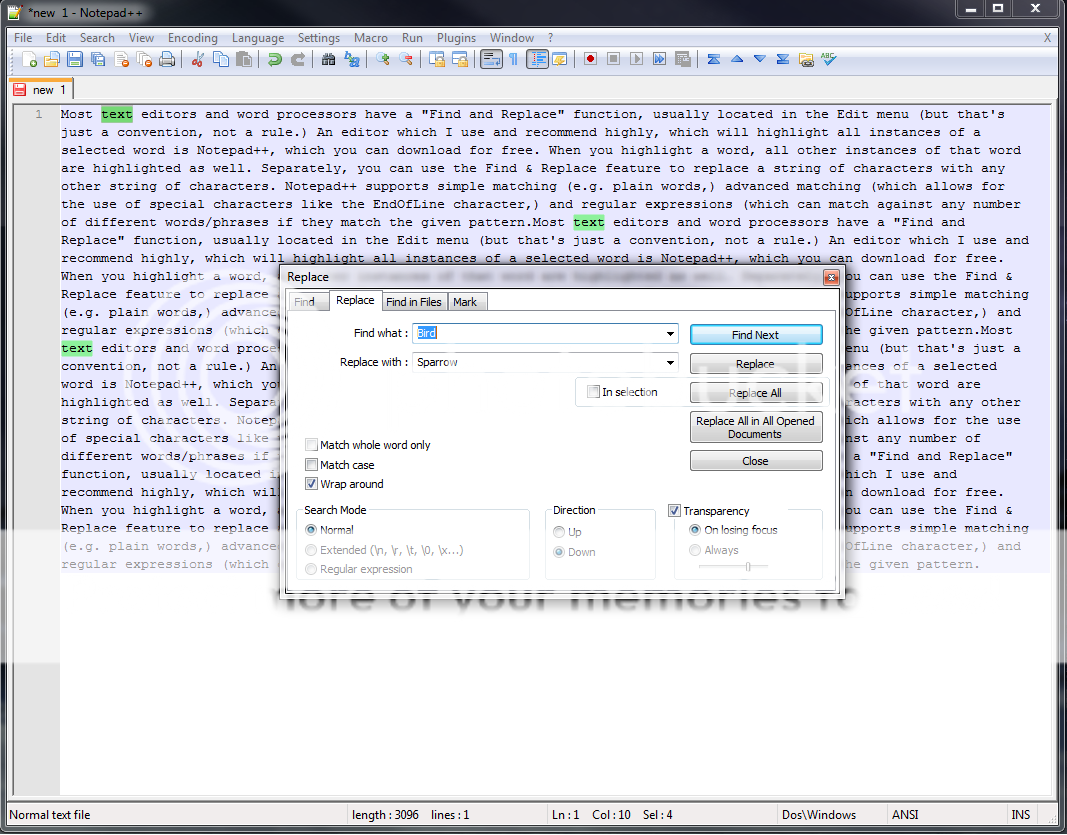The height and width of the screenshot is (835, 1067).
Task: Click the Save All toolbar icon
Action: 98,60
